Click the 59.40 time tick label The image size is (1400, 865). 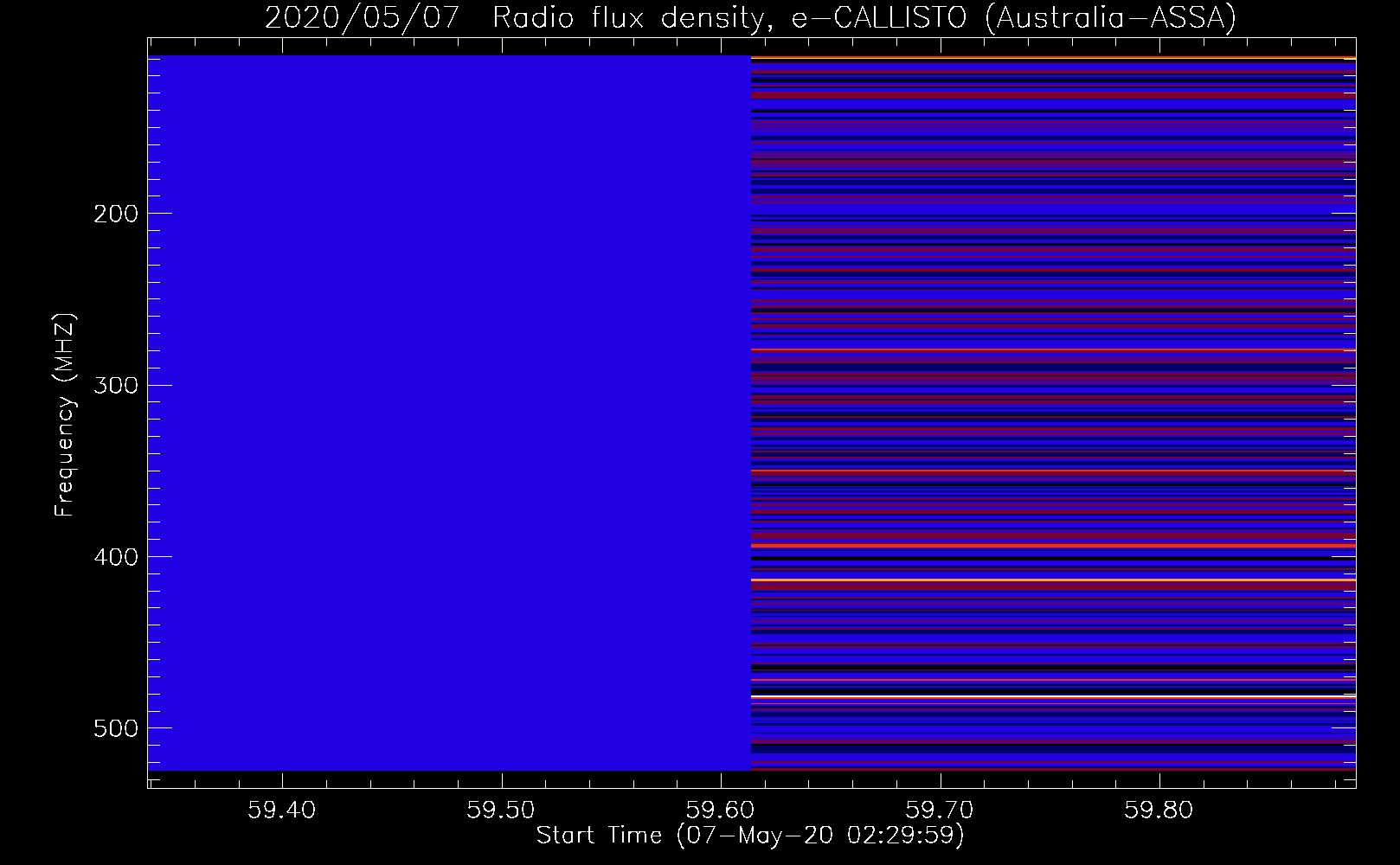[x=282, y=810]
